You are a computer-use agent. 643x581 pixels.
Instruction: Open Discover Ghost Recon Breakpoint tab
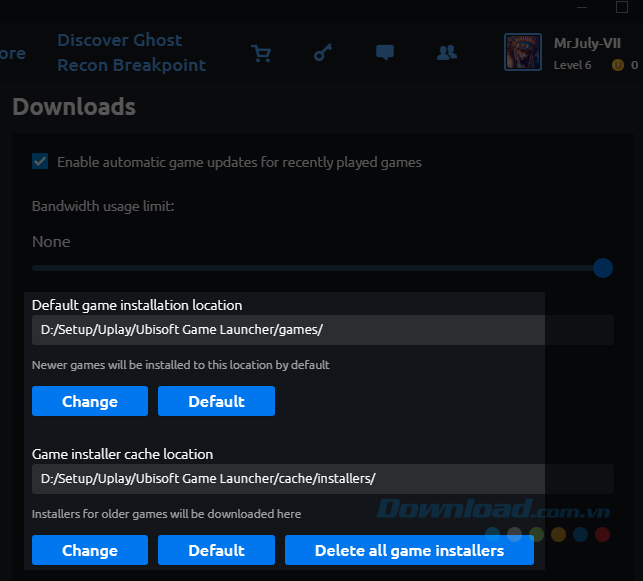[x=131, y=52]
